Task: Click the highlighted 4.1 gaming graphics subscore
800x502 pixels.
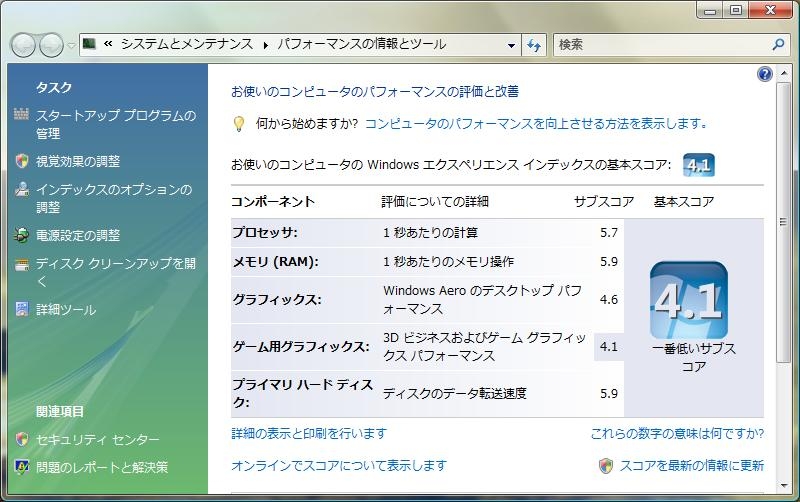Action: click(x=609, y=347)
